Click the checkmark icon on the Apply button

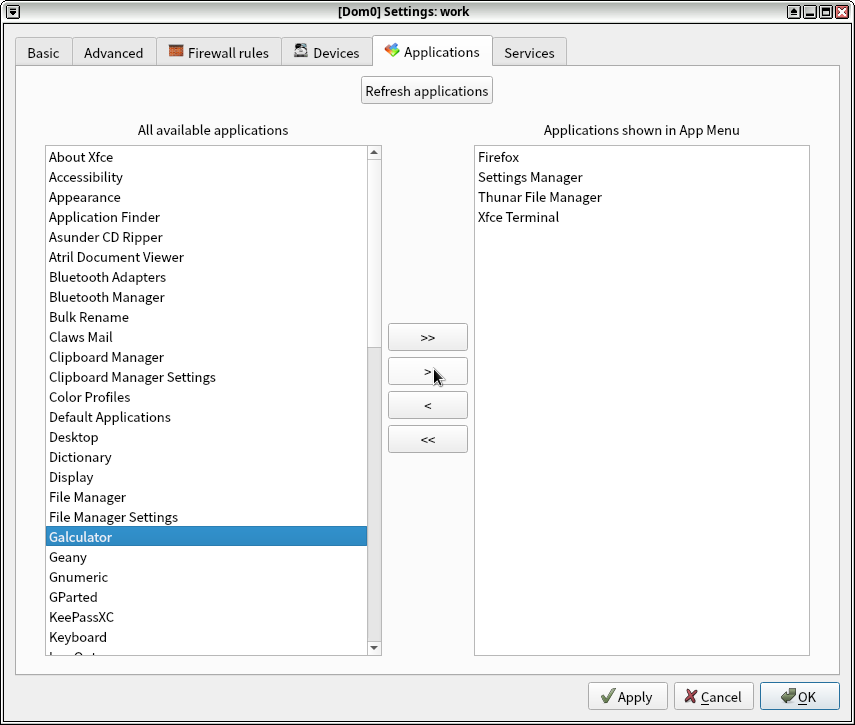point(606,696)
